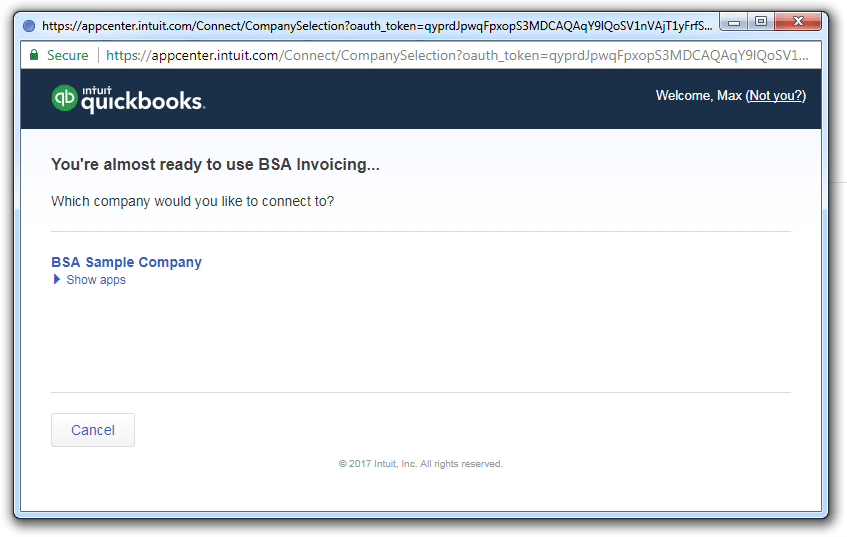Screen dimensions: 847x537
Task: Click the window title bar URL text
Action: pyautogui.click(x=377, y=25)
